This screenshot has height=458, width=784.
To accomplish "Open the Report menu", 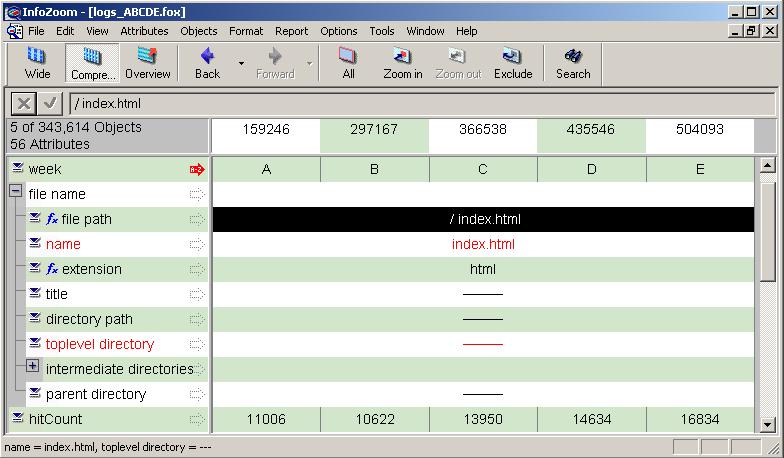I will (x=291, y=31).
